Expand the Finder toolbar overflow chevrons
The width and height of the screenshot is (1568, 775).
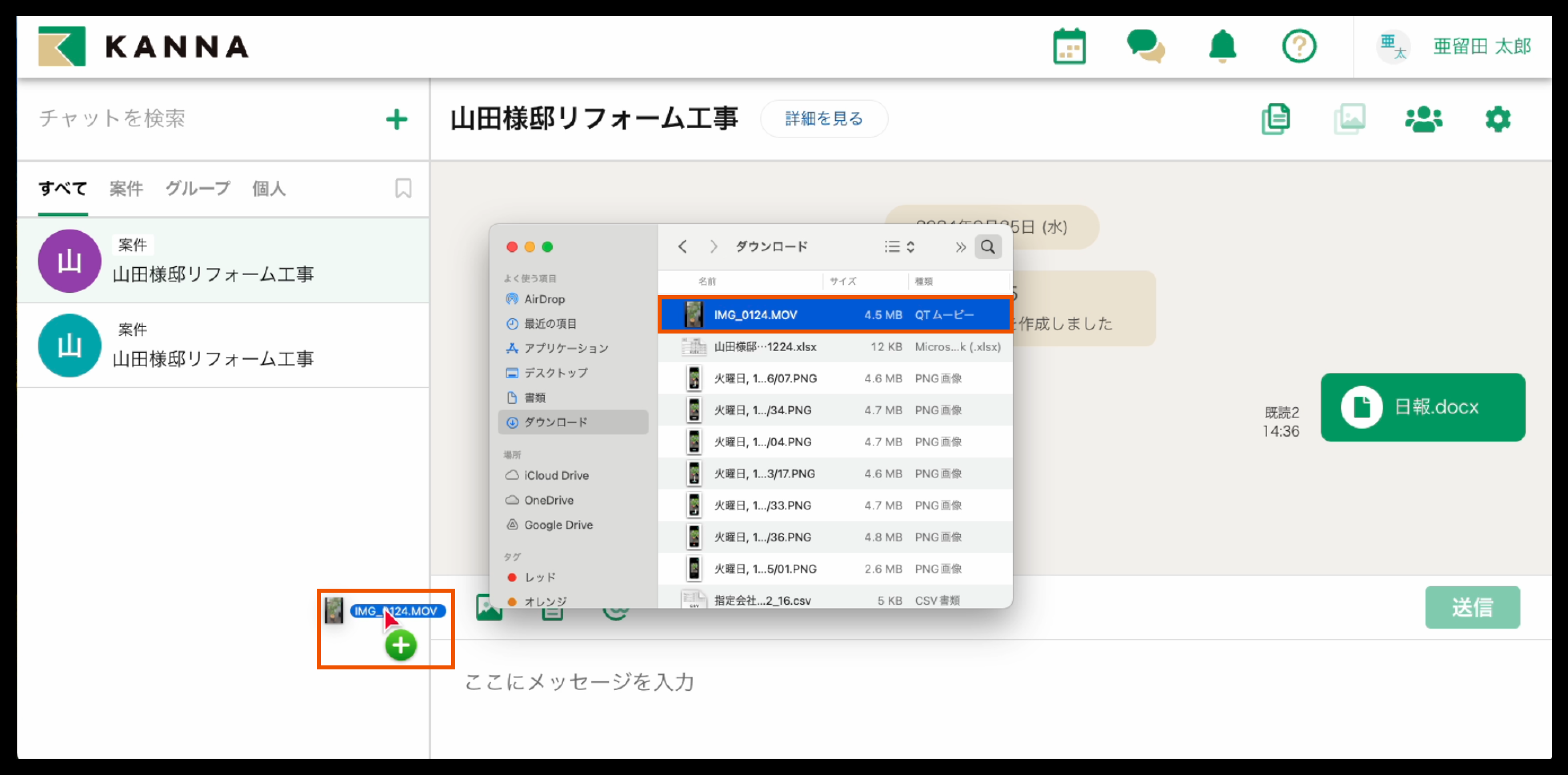(960, 247)
